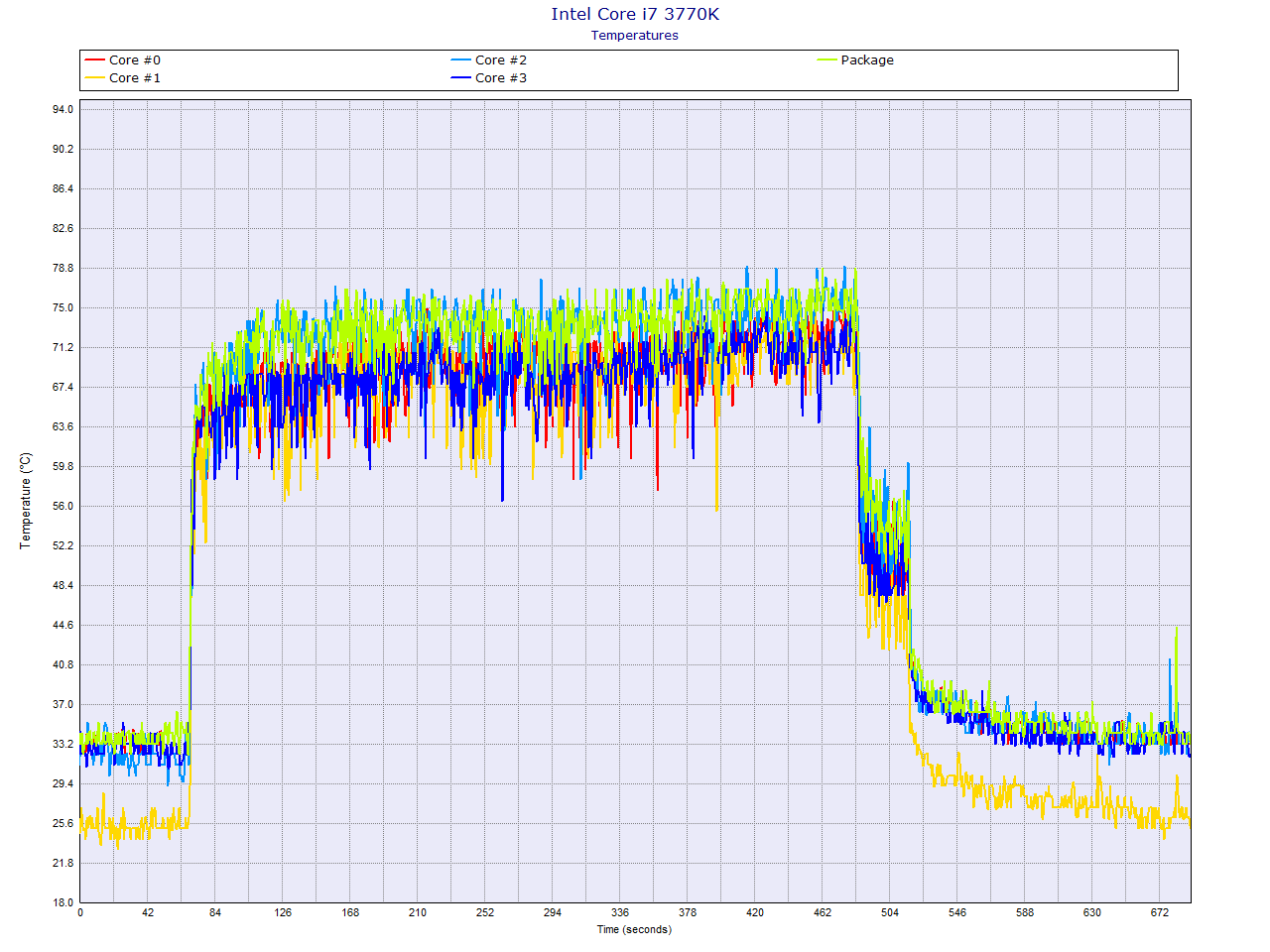
Task: Click the 86.4 y-axis value
Action: [x=63, y=188]
